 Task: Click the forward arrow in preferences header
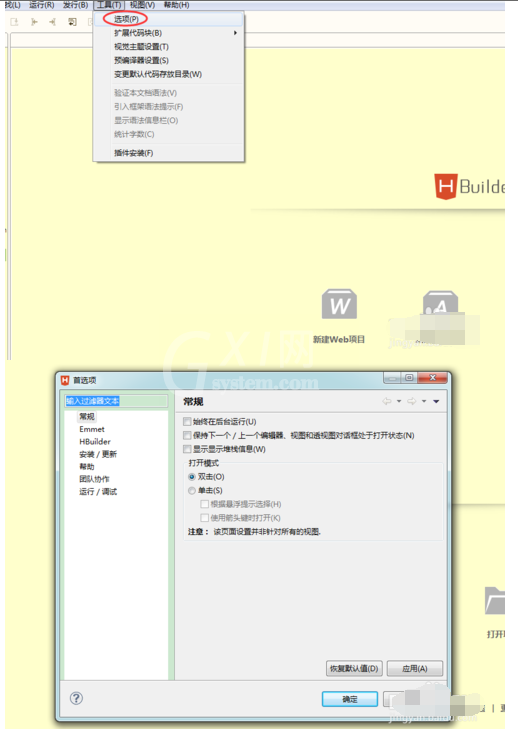point(412,401)
